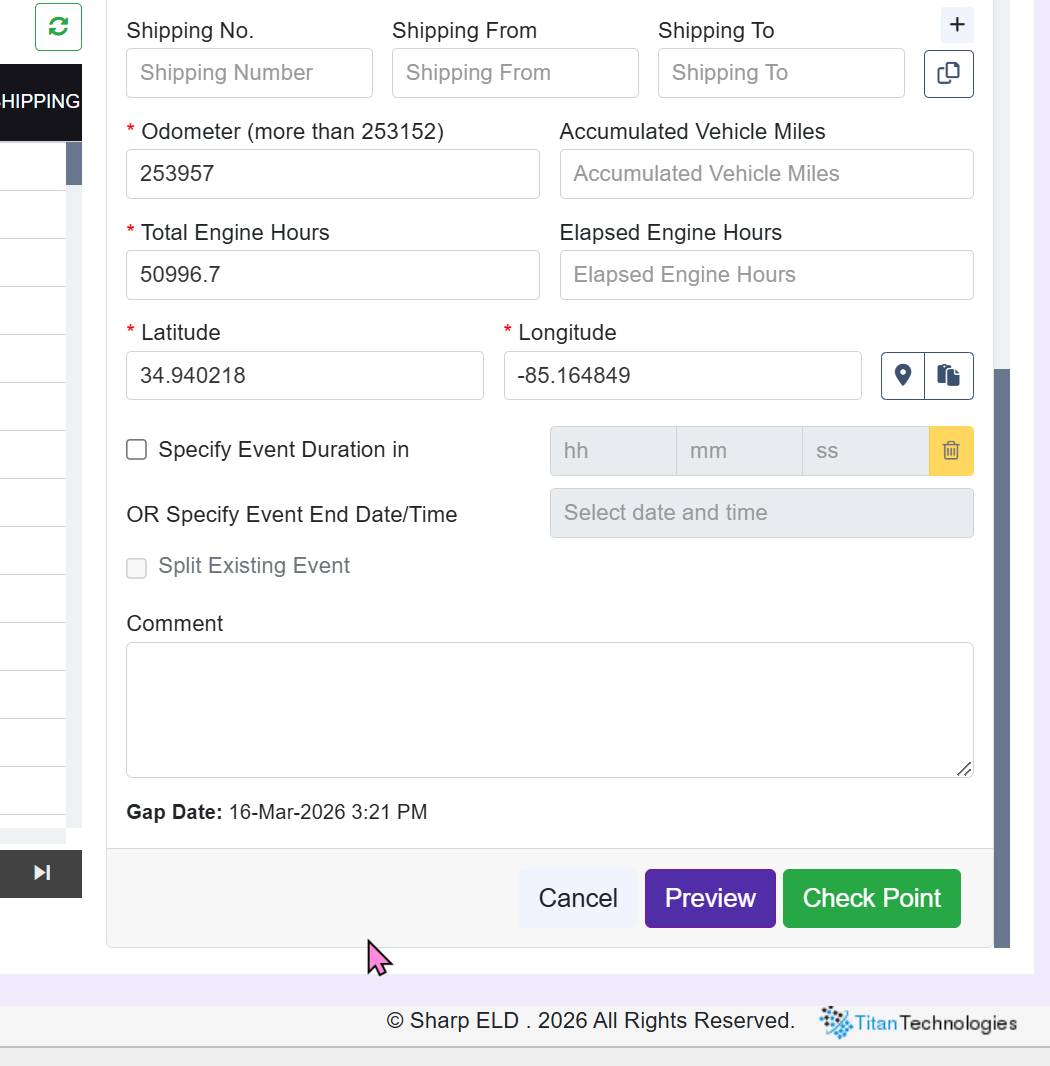
Task: Click the green Check Point button
Action: coord(872,898)
